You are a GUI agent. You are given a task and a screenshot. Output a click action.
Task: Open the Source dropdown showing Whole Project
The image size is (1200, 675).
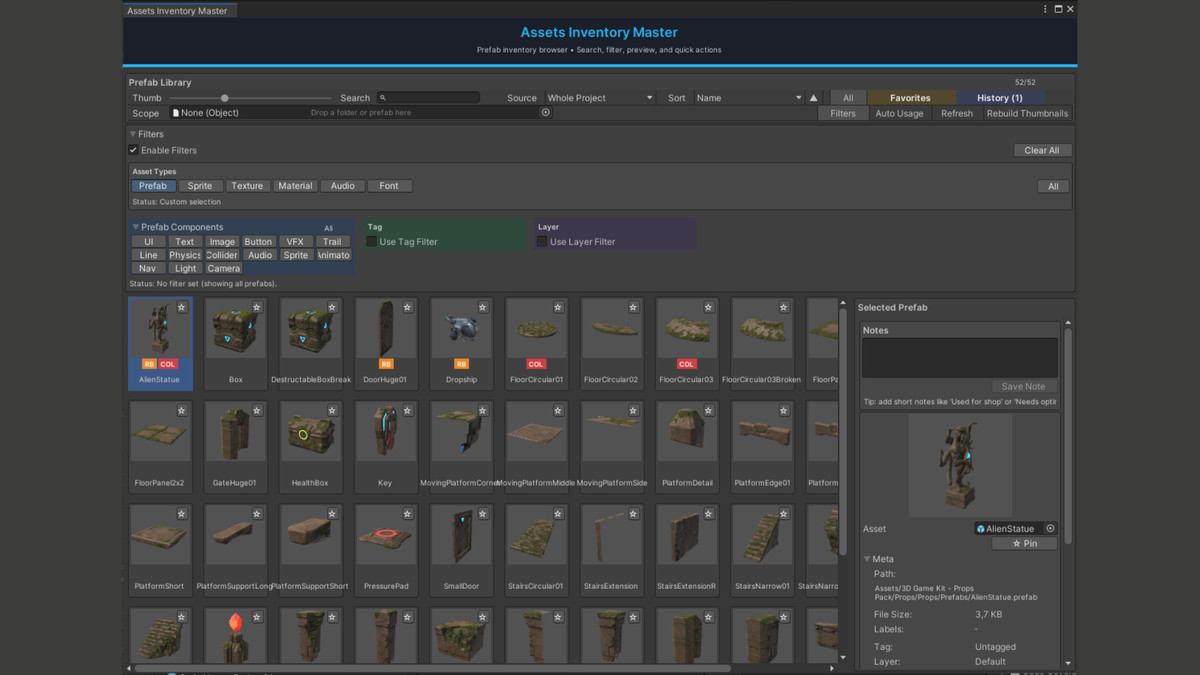pos(600,98)
